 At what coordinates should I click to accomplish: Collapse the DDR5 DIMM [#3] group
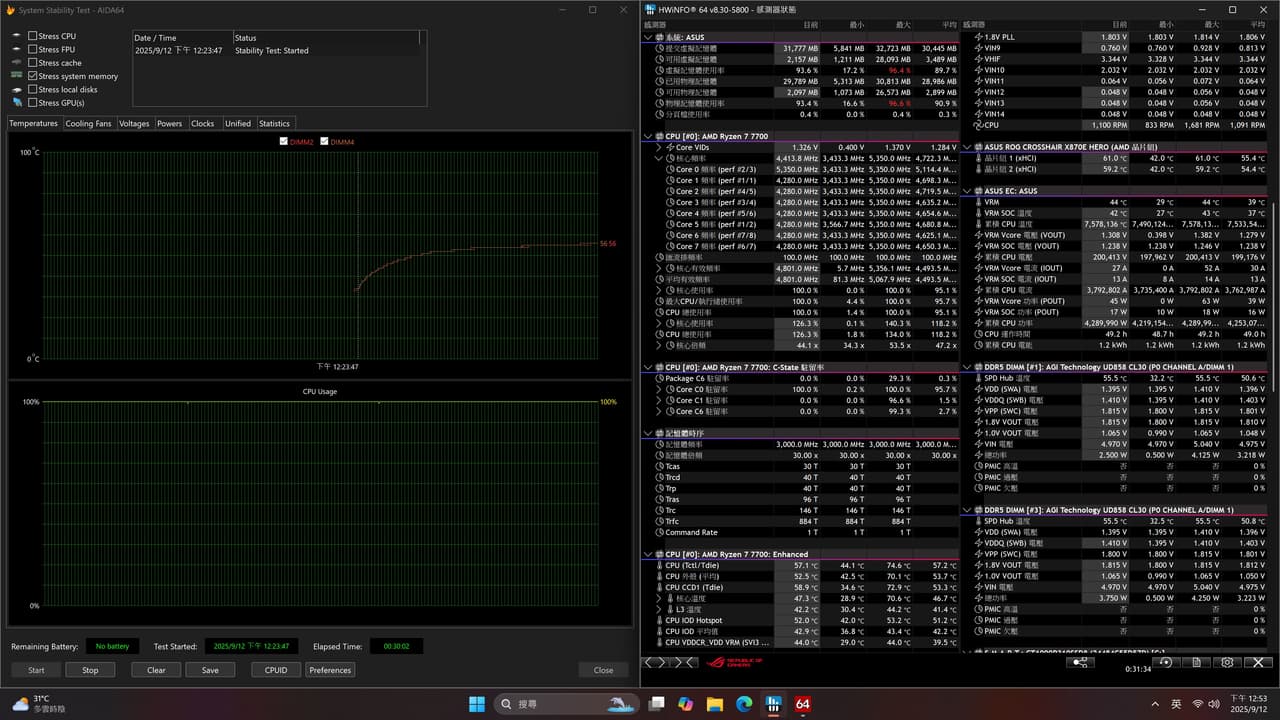967,510
